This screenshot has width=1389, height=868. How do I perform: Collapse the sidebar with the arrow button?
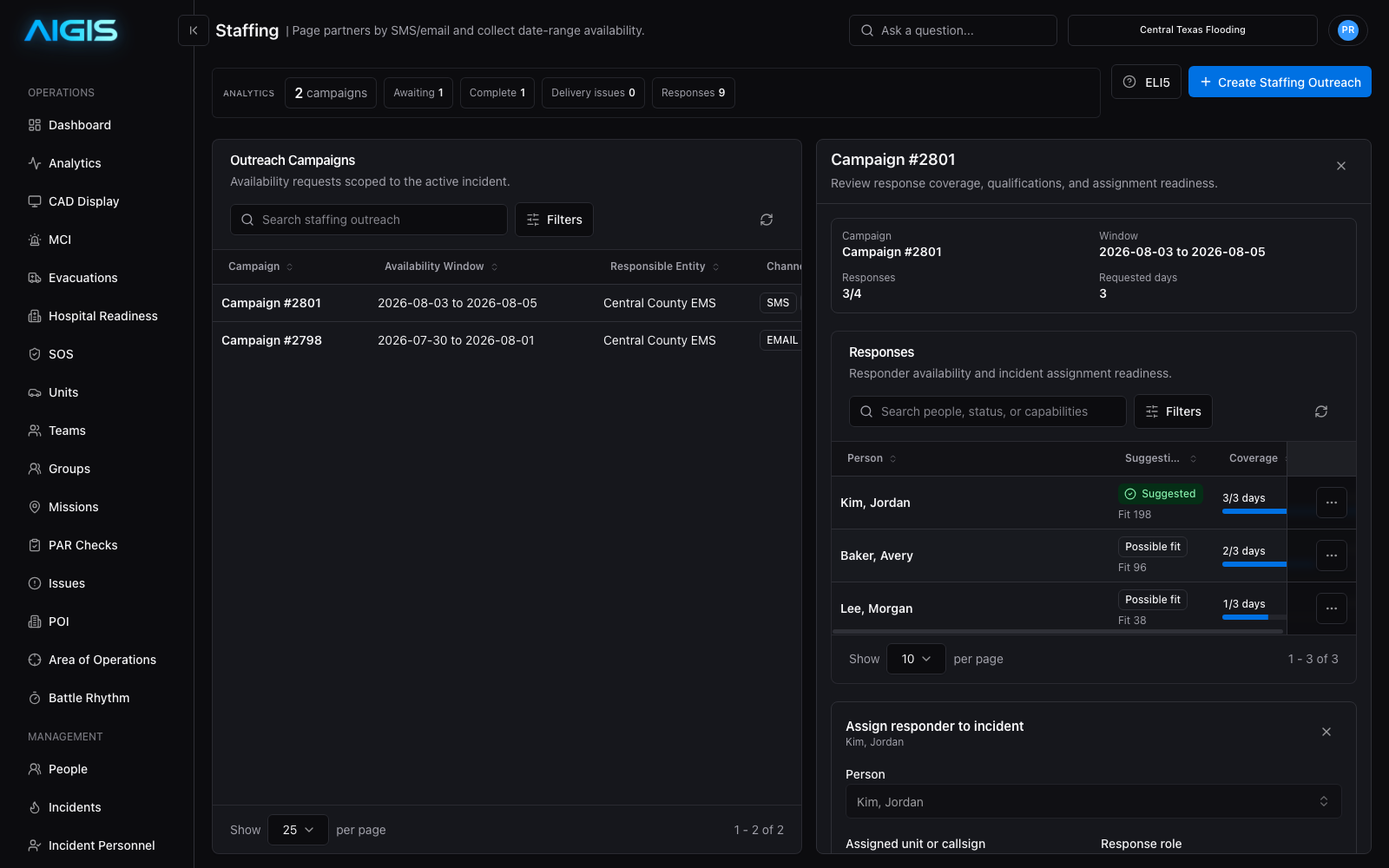194,30
